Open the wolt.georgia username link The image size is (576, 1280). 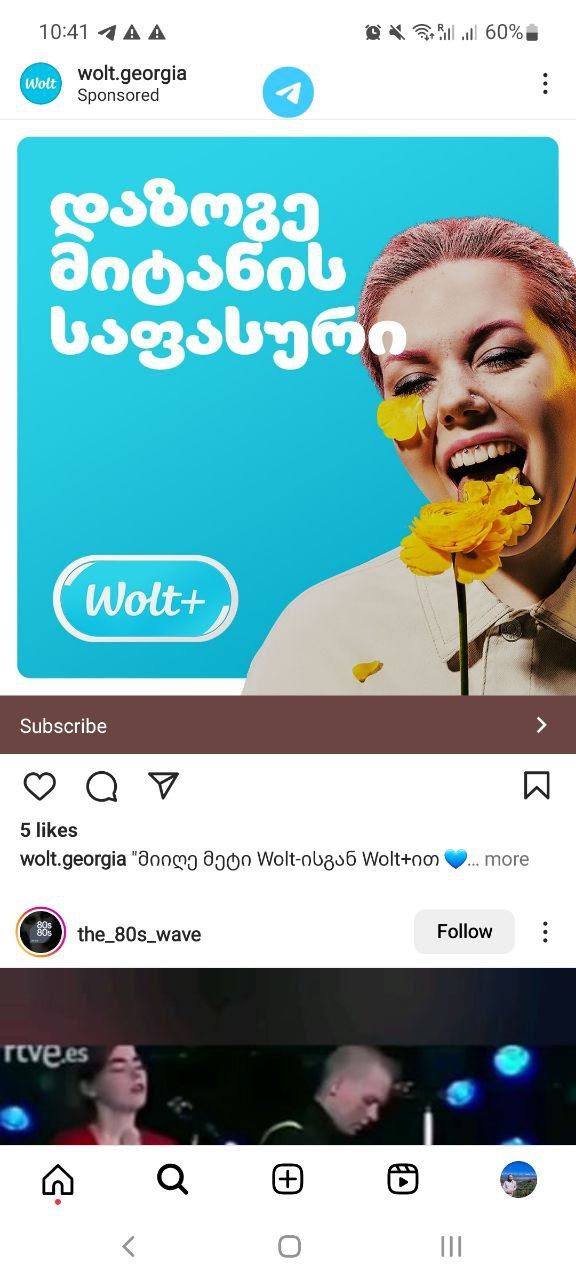(132, 73)
